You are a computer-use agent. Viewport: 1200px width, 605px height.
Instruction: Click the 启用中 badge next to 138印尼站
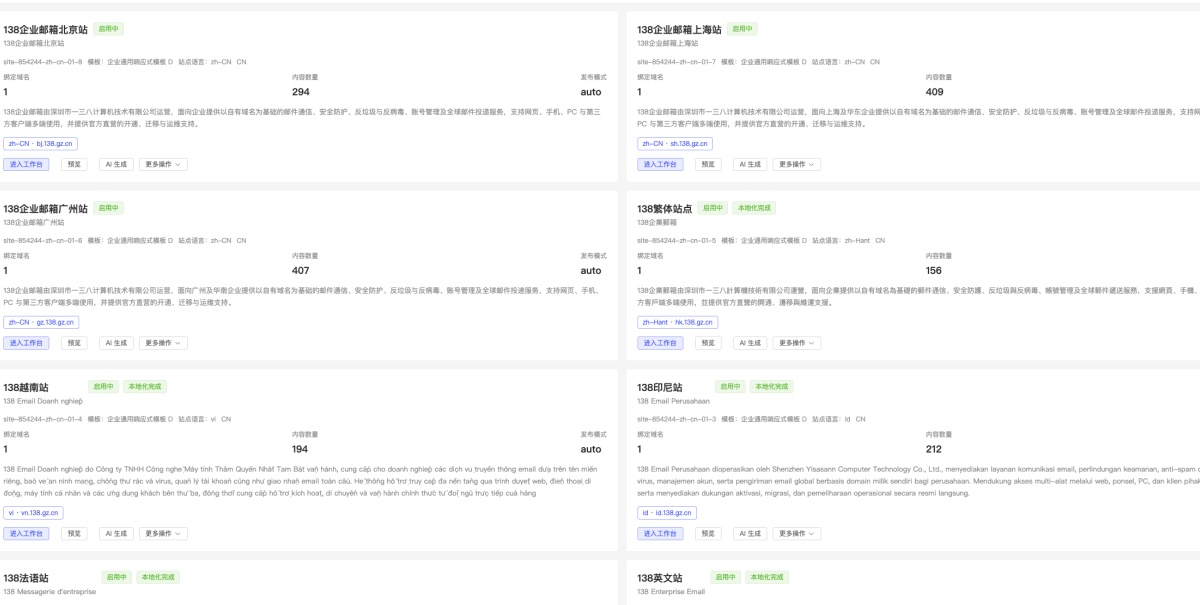(x=731, y=386)
